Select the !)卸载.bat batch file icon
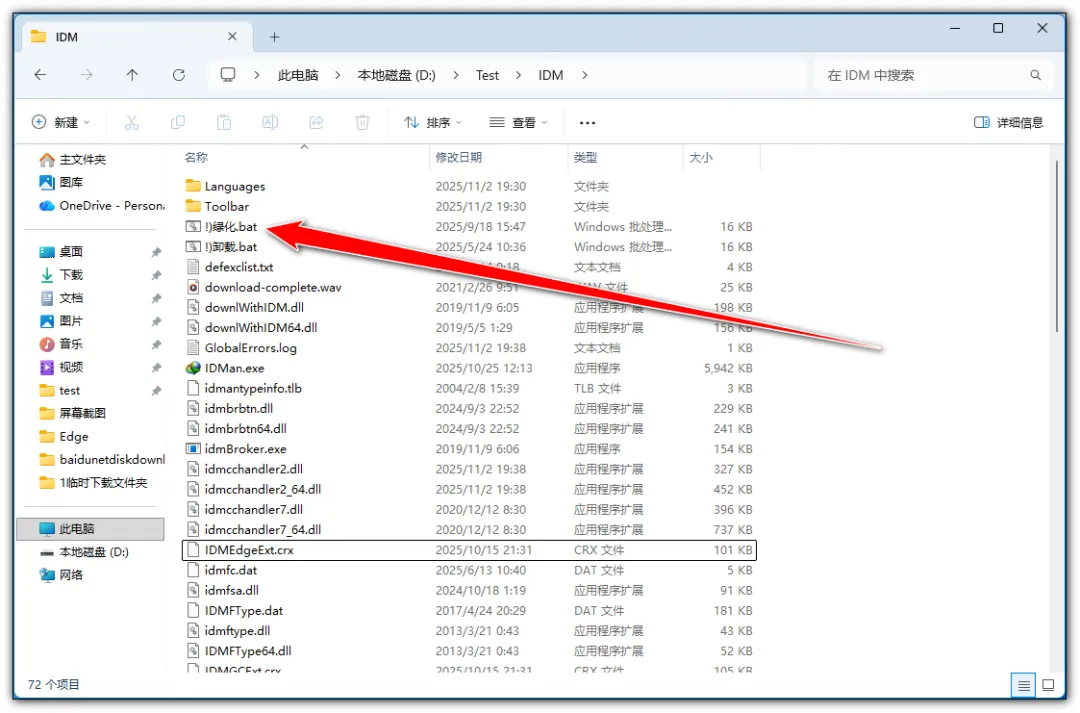Image resolution: width=1080 pixels, height=713 pixels. click(x=193, y=247)
